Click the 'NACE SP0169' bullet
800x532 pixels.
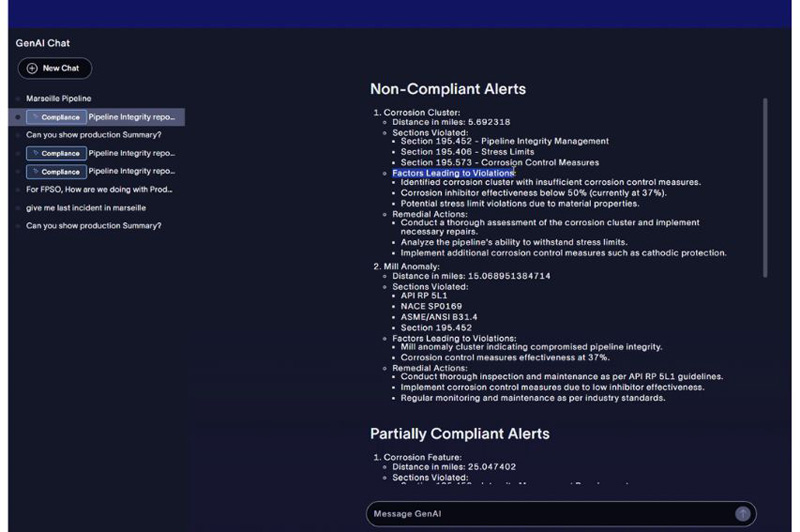point(431,307)
